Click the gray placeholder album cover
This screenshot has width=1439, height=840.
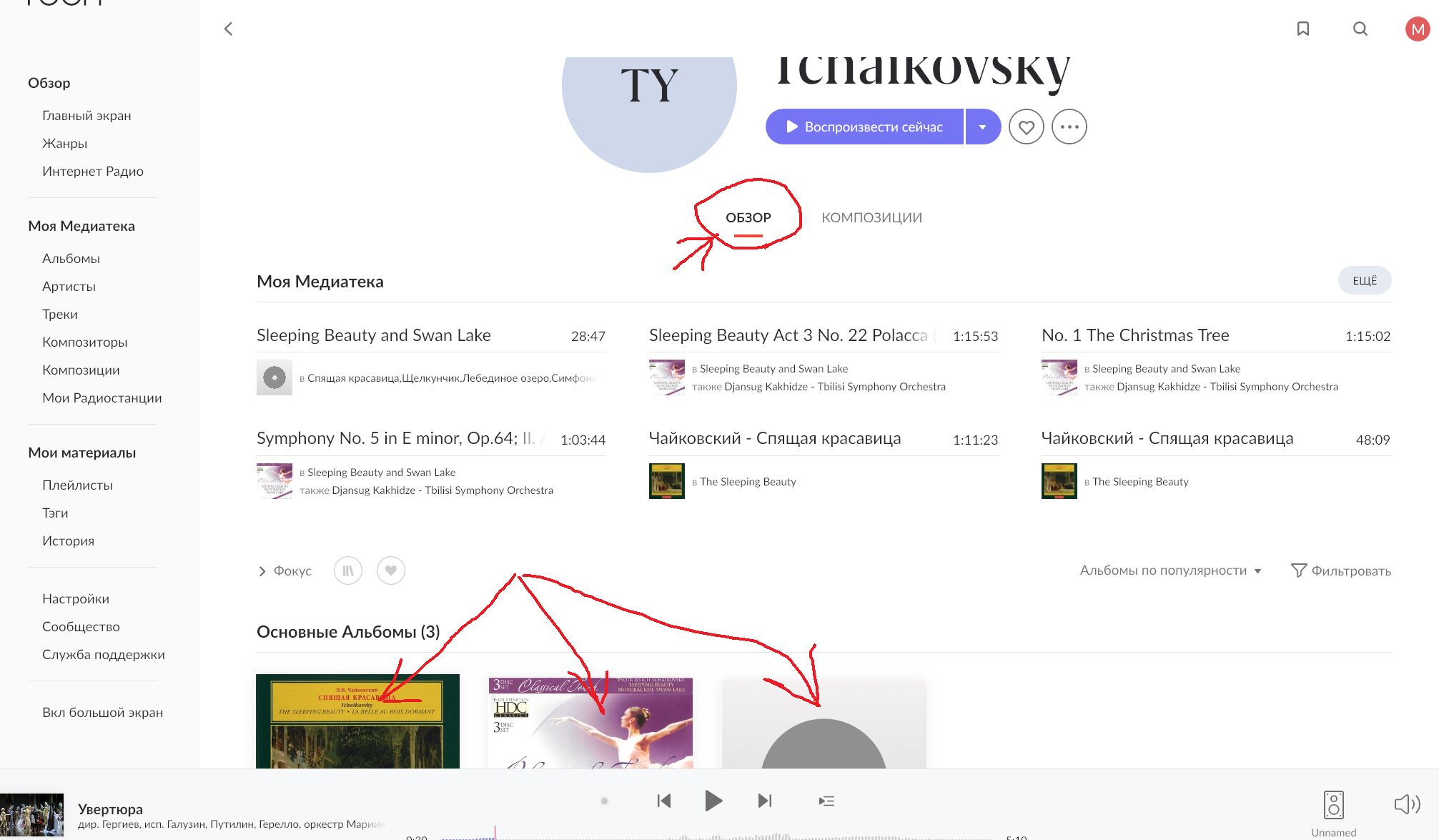(x=824, y=723)
